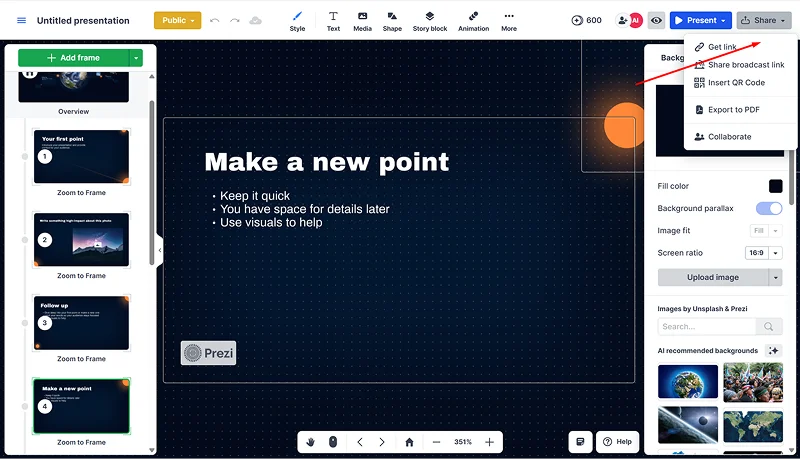
Task: Expand the Public privacy dropdown
Action: tap(177, 20)
